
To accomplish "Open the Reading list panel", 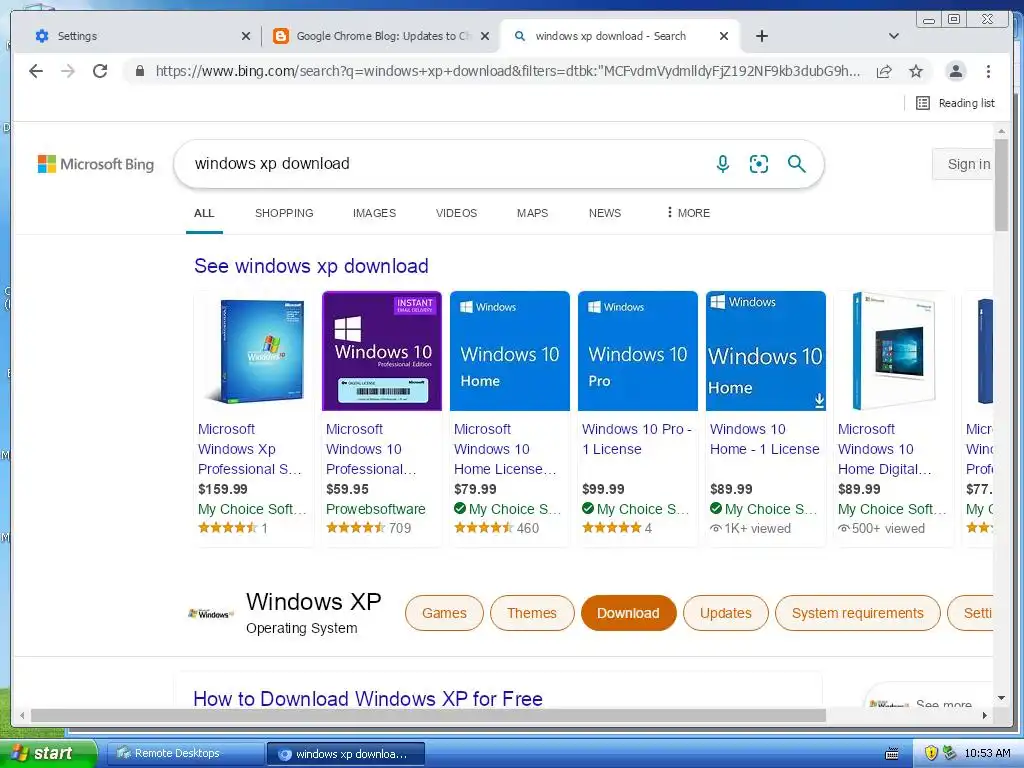I will pyautogui.click(x=955, y=103).
